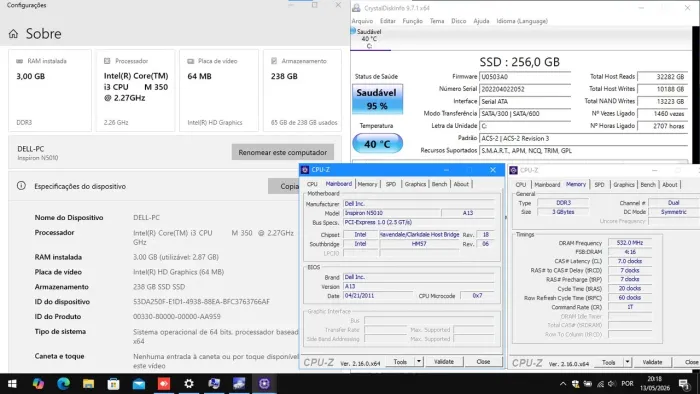
Task: Open About tab in Mainboard CPU-Z window
Action: [x=461, y=184]
